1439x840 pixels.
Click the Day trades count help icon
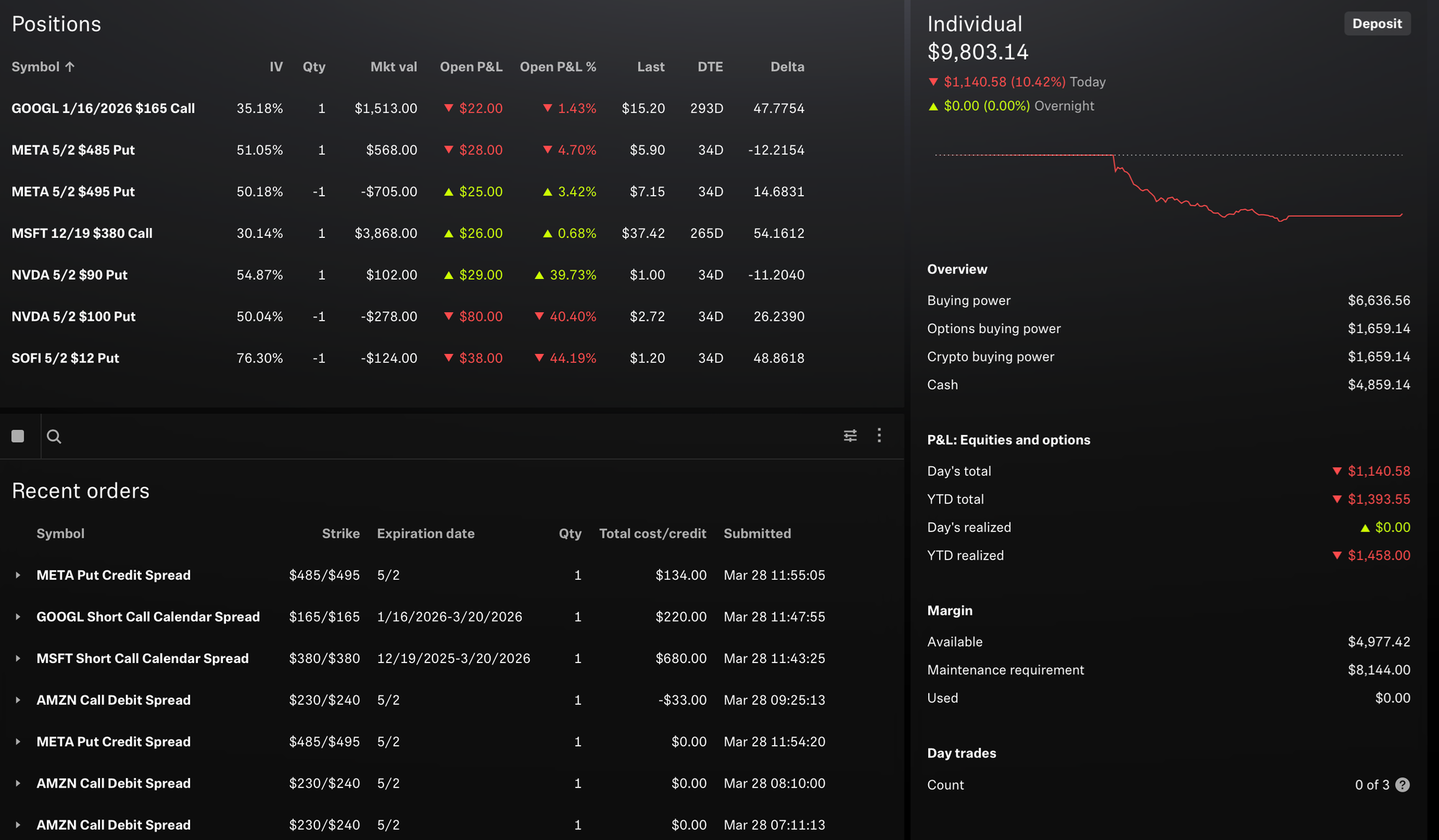point(1402,785)
